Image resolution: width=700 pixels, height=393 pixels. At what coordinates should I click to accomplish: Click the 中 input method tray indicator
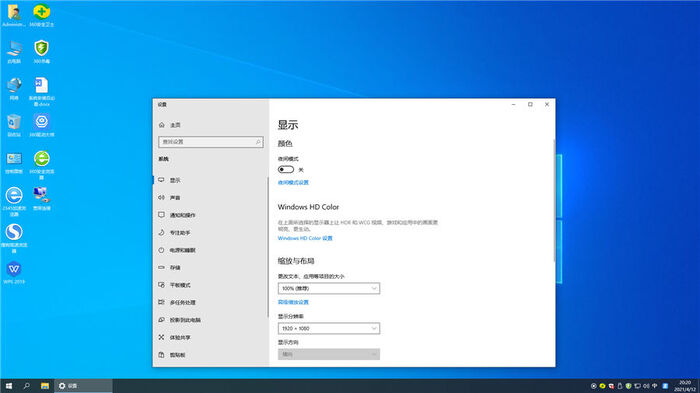pyautogui.click(x=655, y=386)
